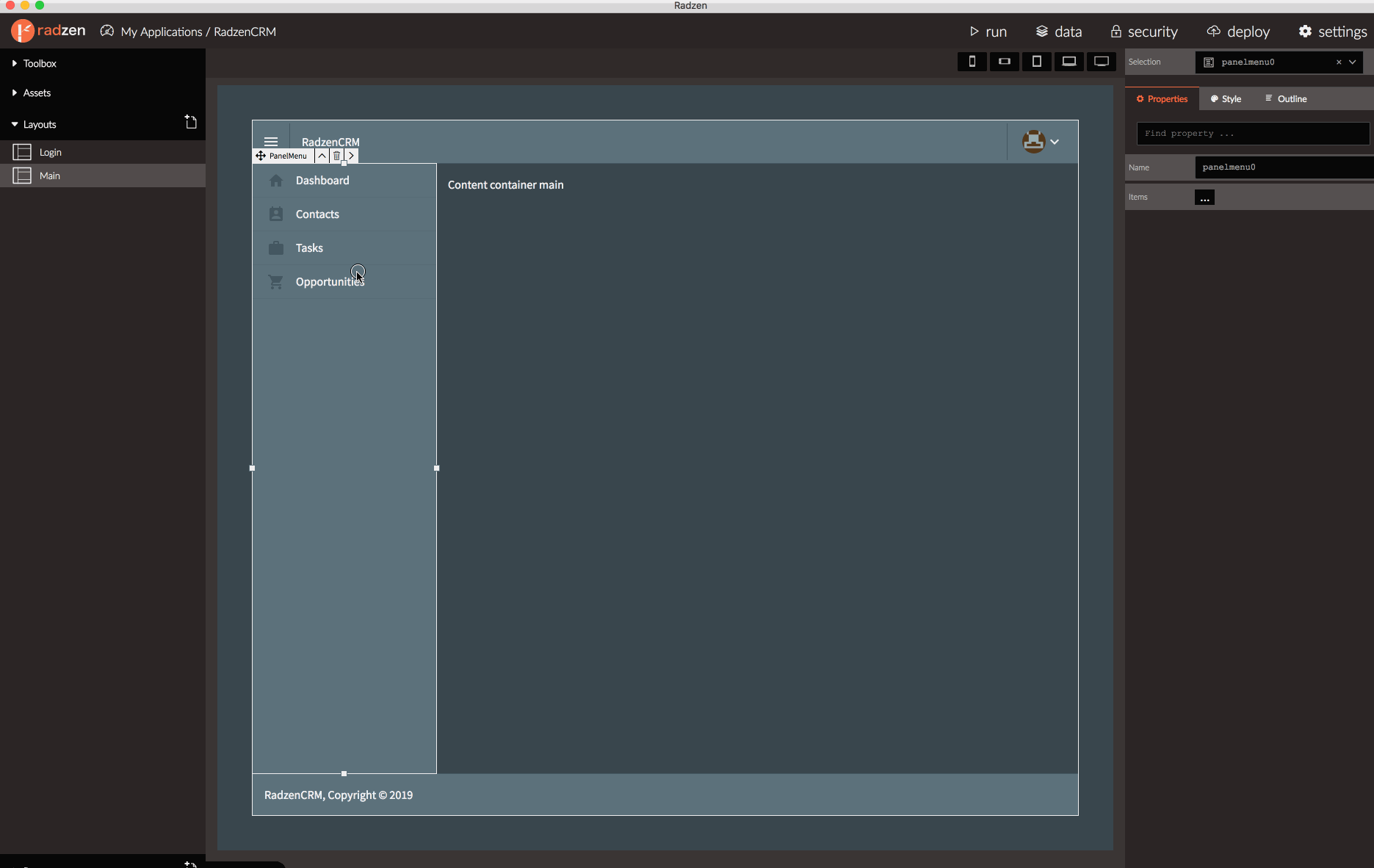Select the Main layout
Viewport: 1374px width, 868px height.
point(103,176)
